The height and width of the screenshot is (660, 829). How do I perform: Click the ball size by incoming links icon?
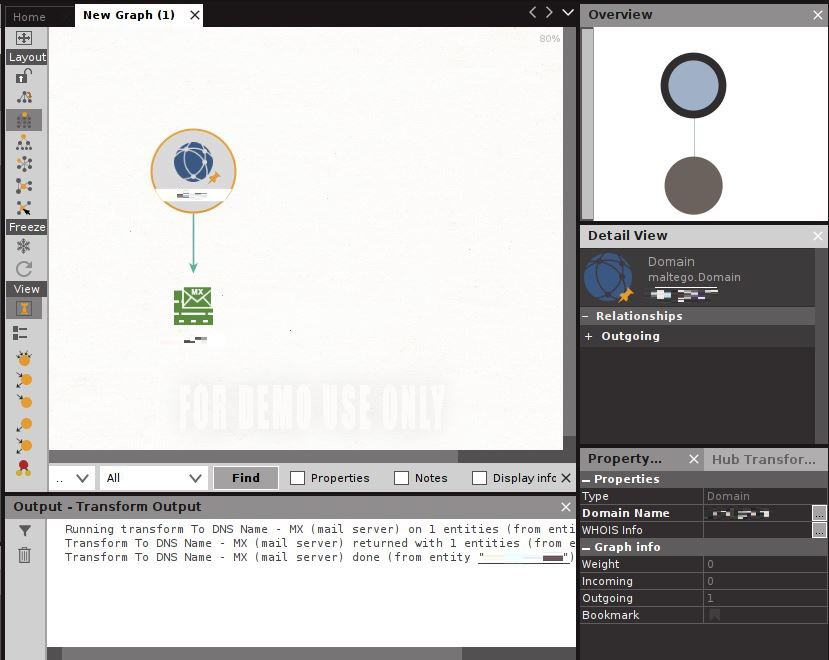coord(24,401)
